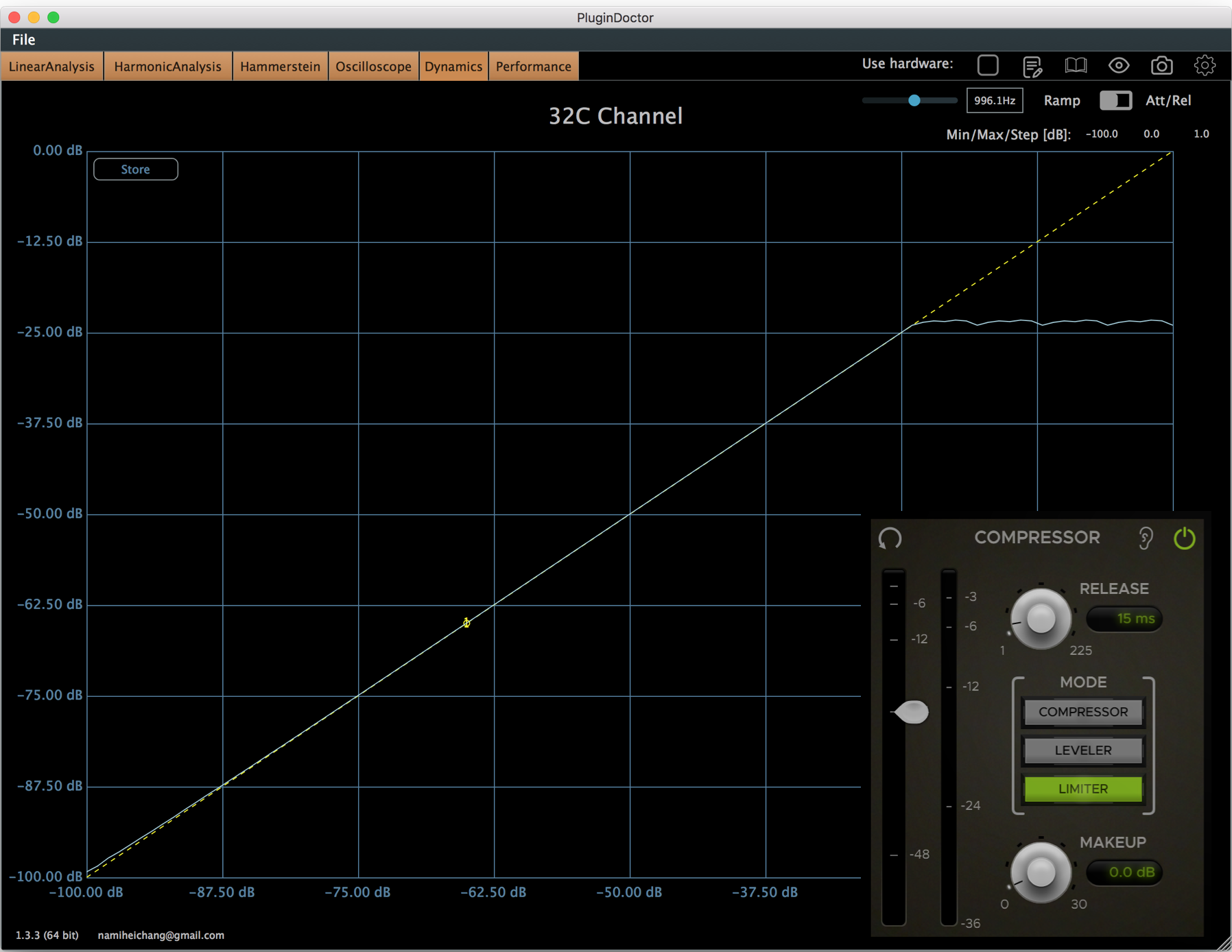The height and width of the screenshot is (952, 1232).
Task: Switch to the LinearAnalysis tab
Action: [52, 67]
